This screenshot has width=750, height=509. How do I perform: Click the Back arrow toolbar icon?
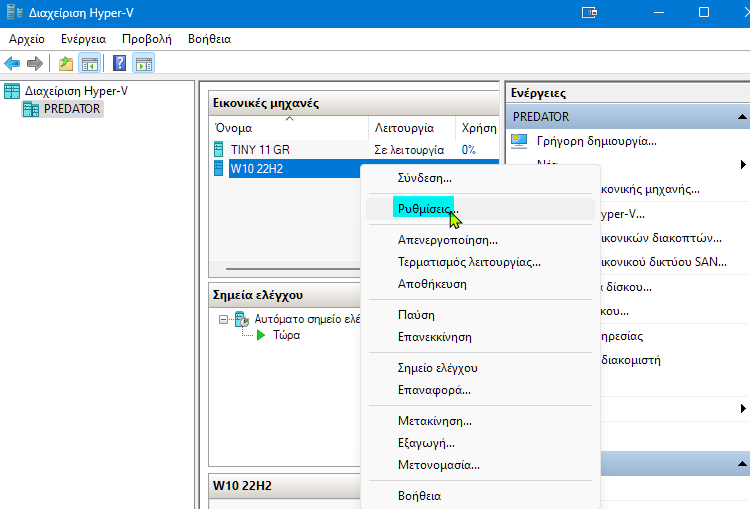[x=12, y=63]
